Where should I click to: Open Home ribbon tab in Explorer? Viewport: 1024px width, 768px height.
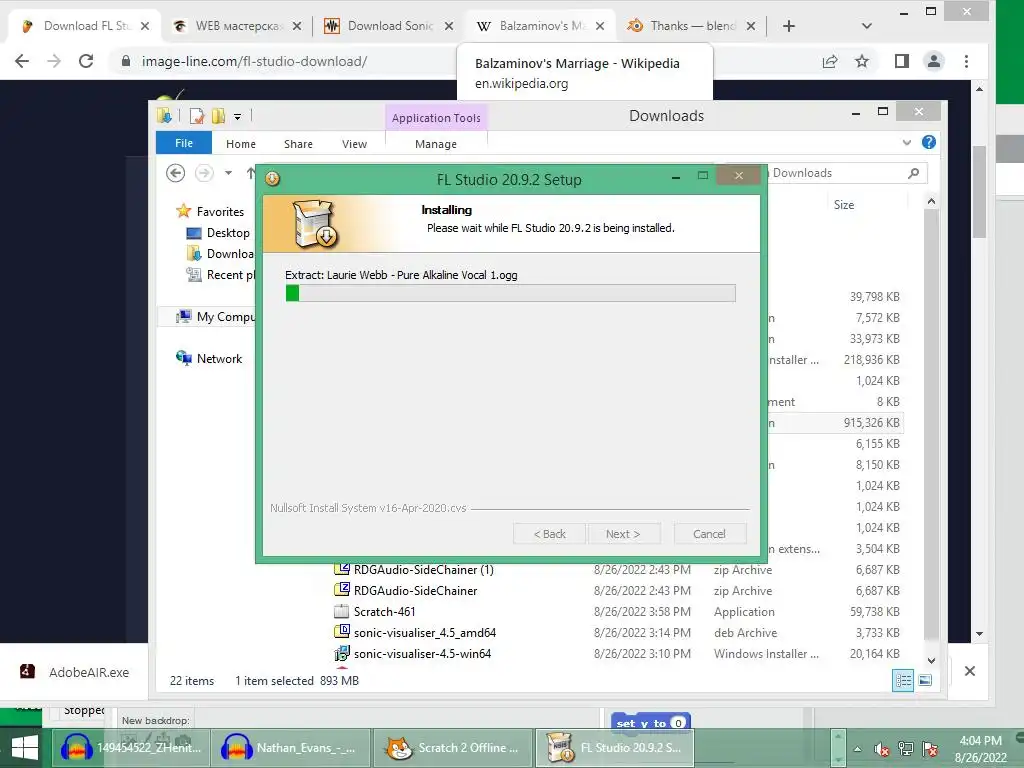coord(241,144)
